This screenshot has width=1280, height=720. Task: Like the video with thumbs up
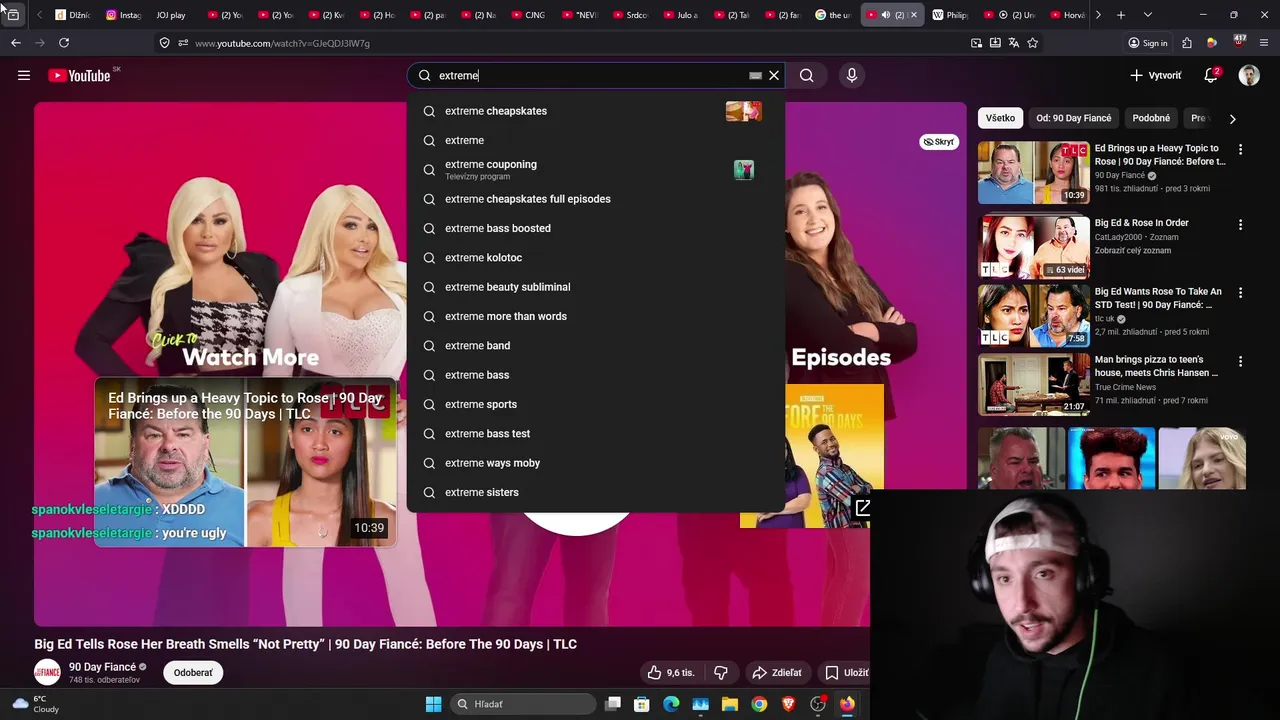click(x=670, y=673)
